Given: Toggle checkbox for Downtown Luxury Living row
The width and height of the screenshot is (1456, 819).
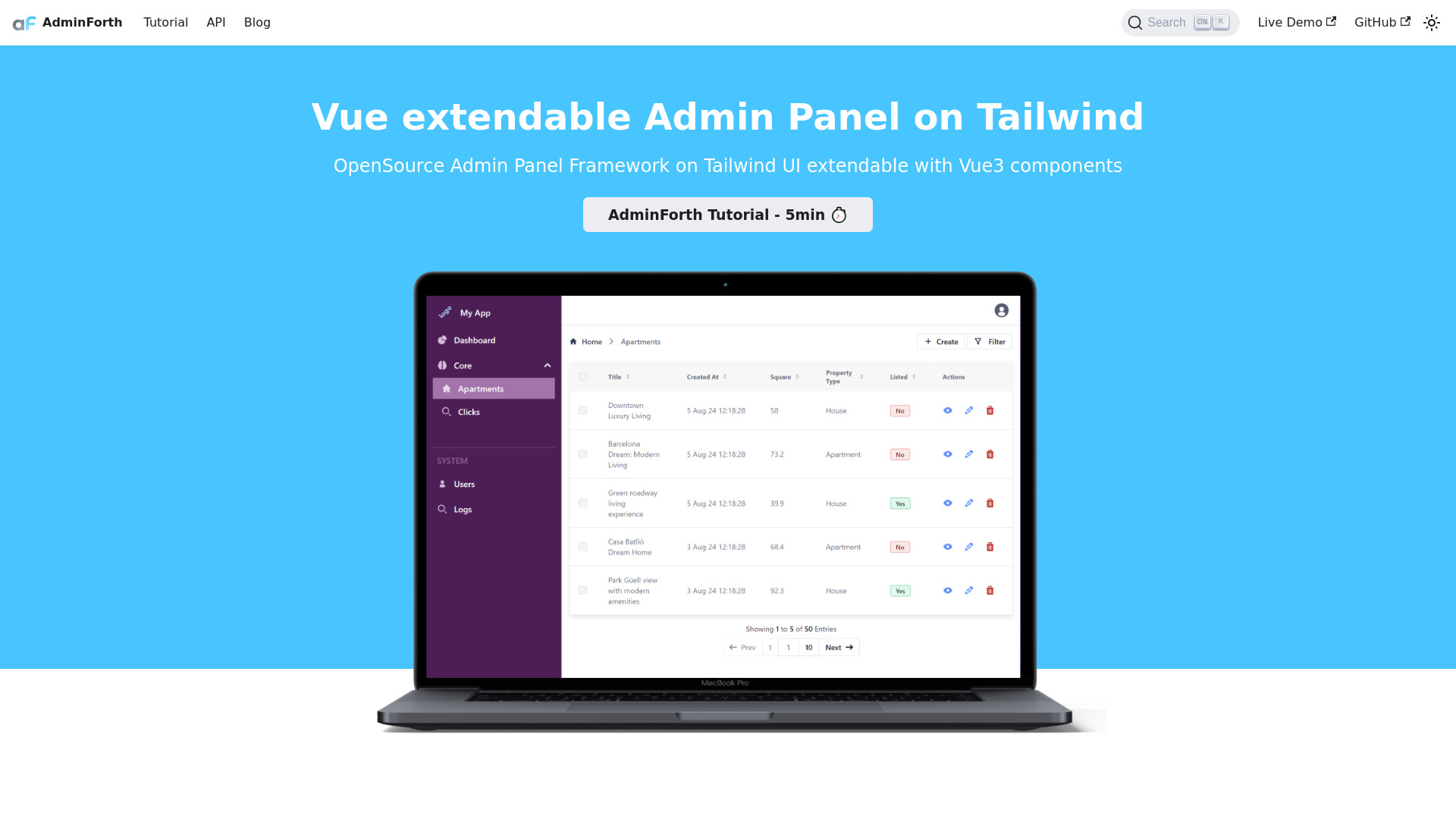Looking at the screenshot, I should point(582,410).
